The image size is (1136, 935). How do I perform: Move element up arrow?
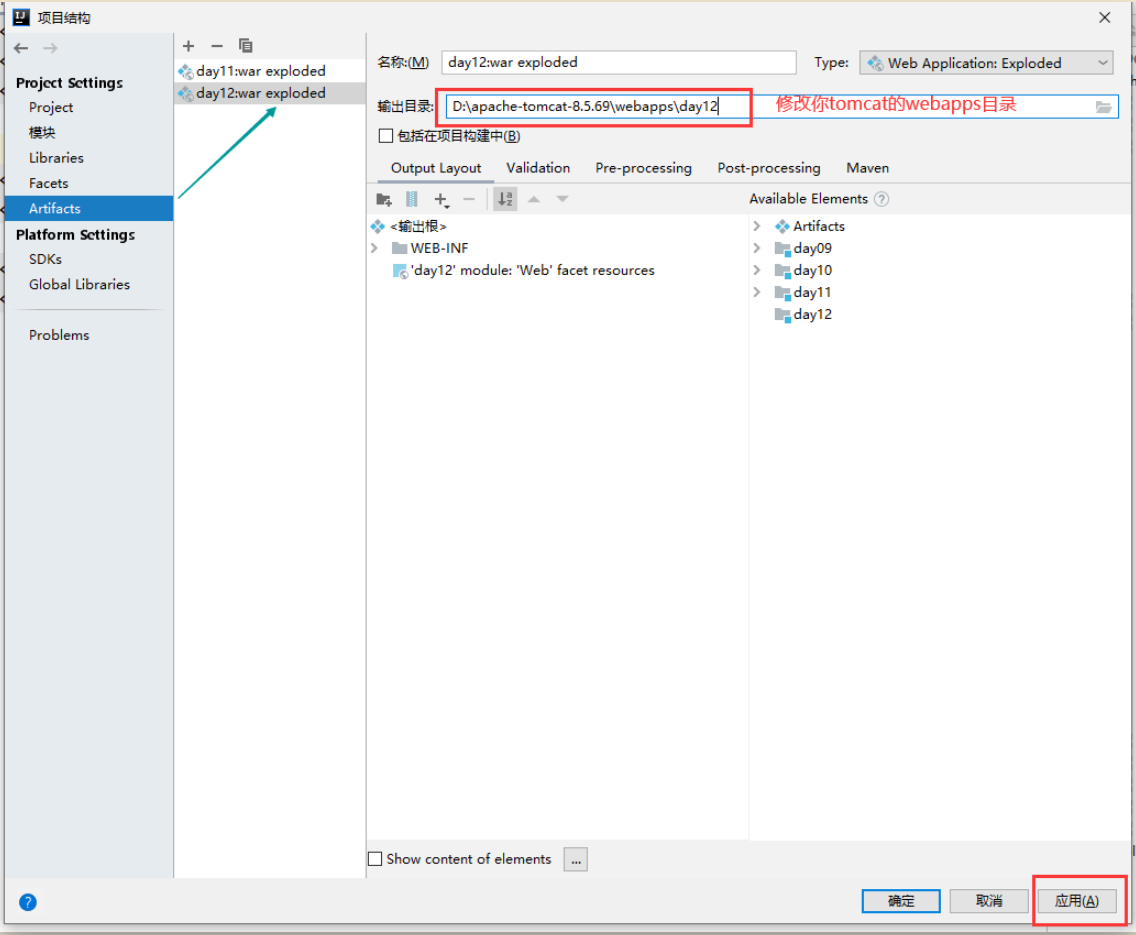pos(534,199)
